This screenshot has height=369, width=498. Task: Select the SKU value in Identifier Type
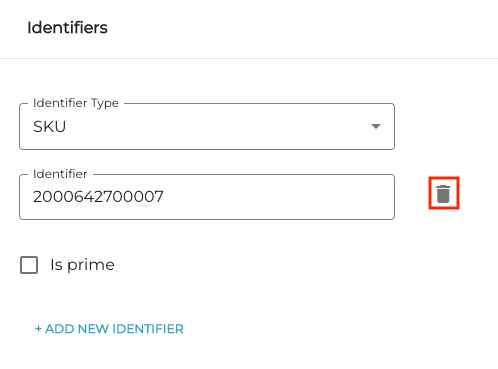tap(49, 127)
